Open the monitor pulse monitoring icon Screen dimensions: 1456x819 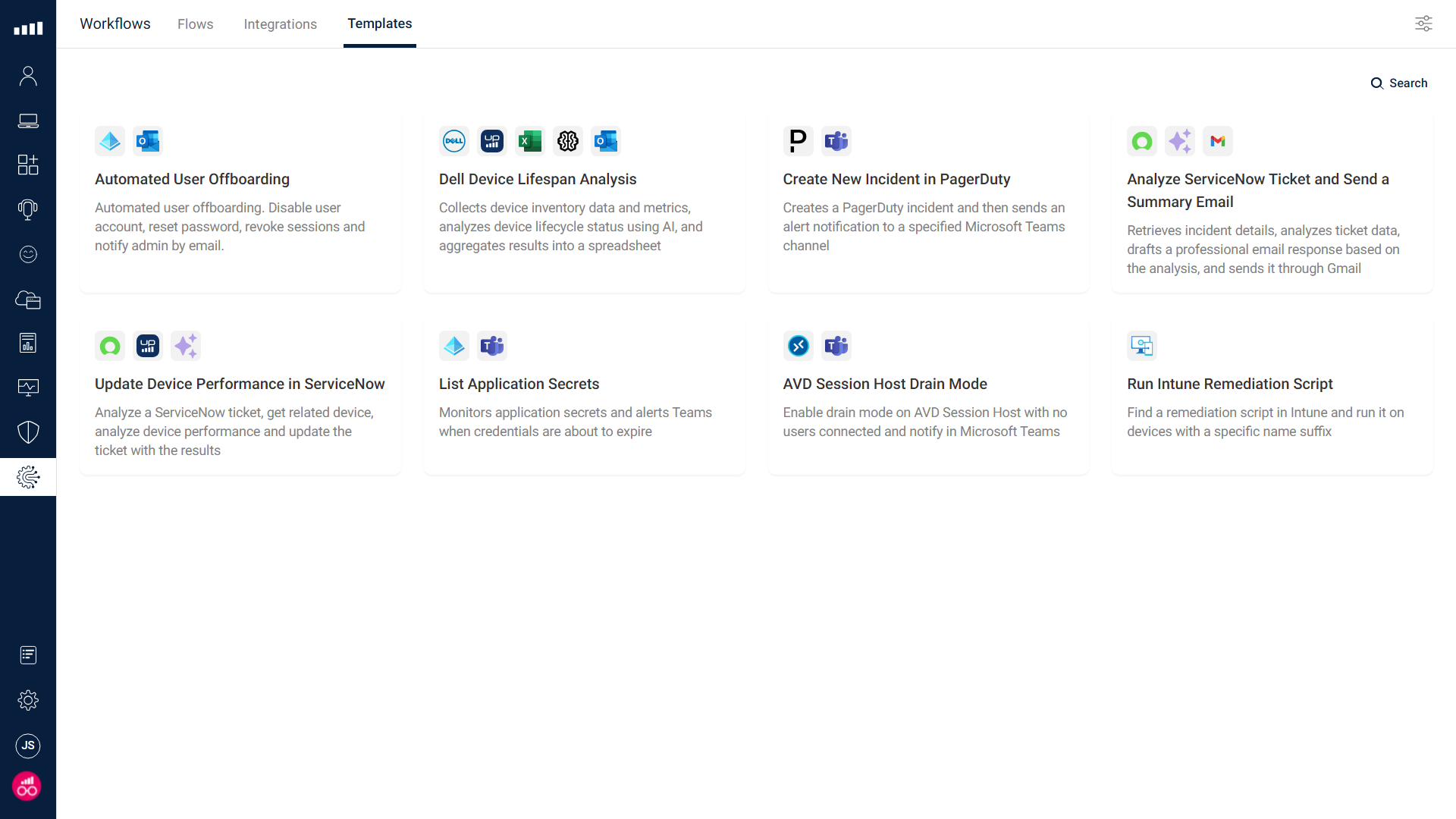(x=28, y=388)
